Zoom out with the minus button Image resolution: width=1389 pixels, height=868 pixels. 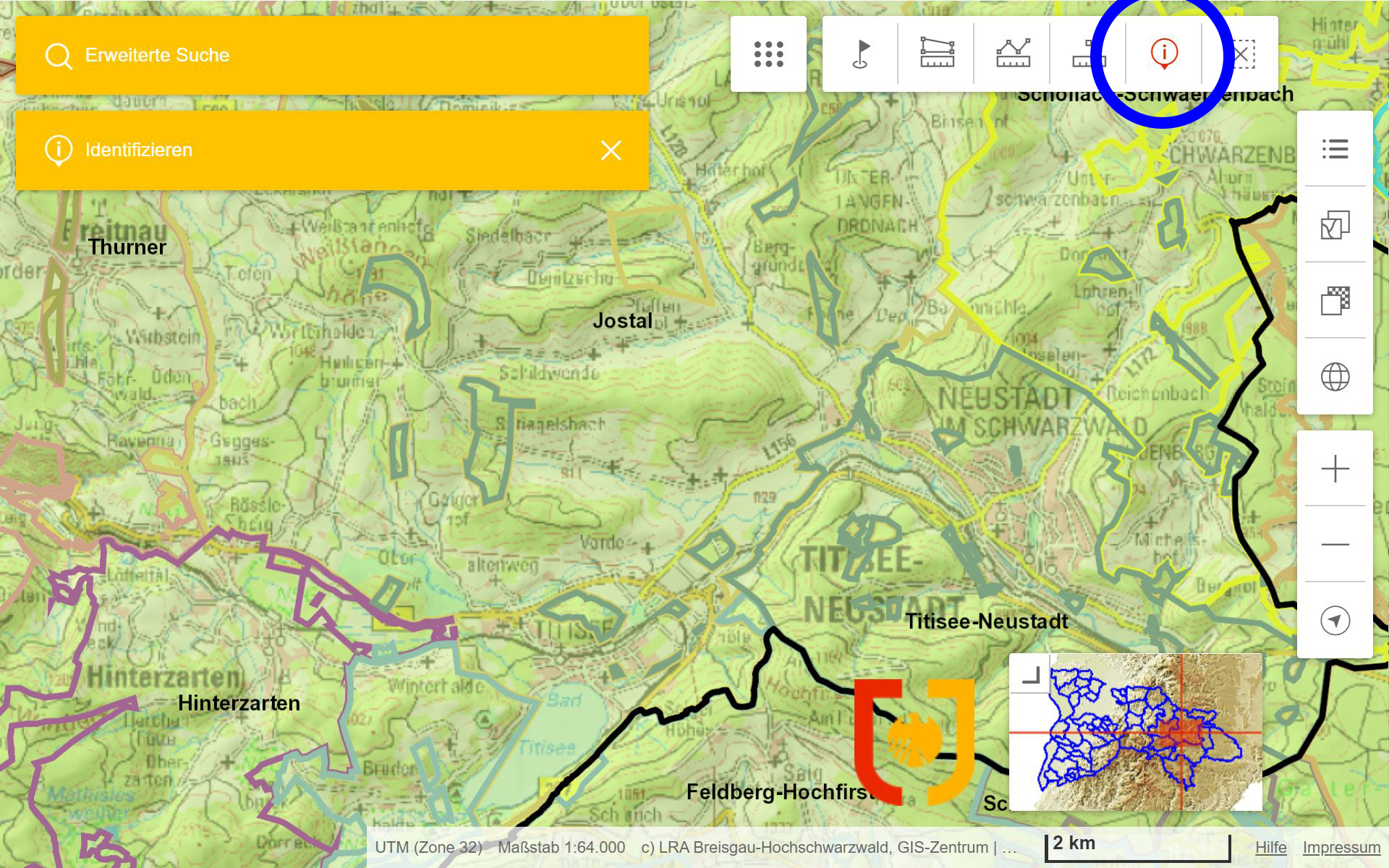[x=1335, y=544]
